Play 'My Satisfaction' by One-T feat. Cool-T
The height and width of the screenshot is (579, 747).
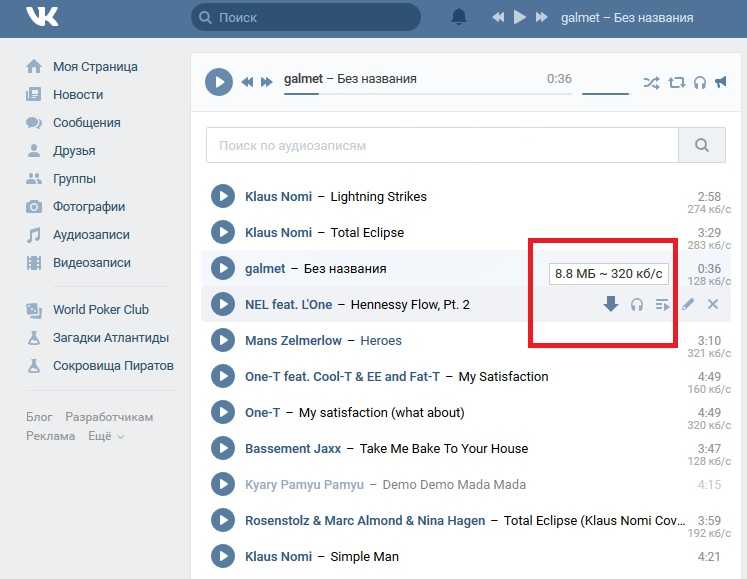pyautogui.click(x=223, y=376)
